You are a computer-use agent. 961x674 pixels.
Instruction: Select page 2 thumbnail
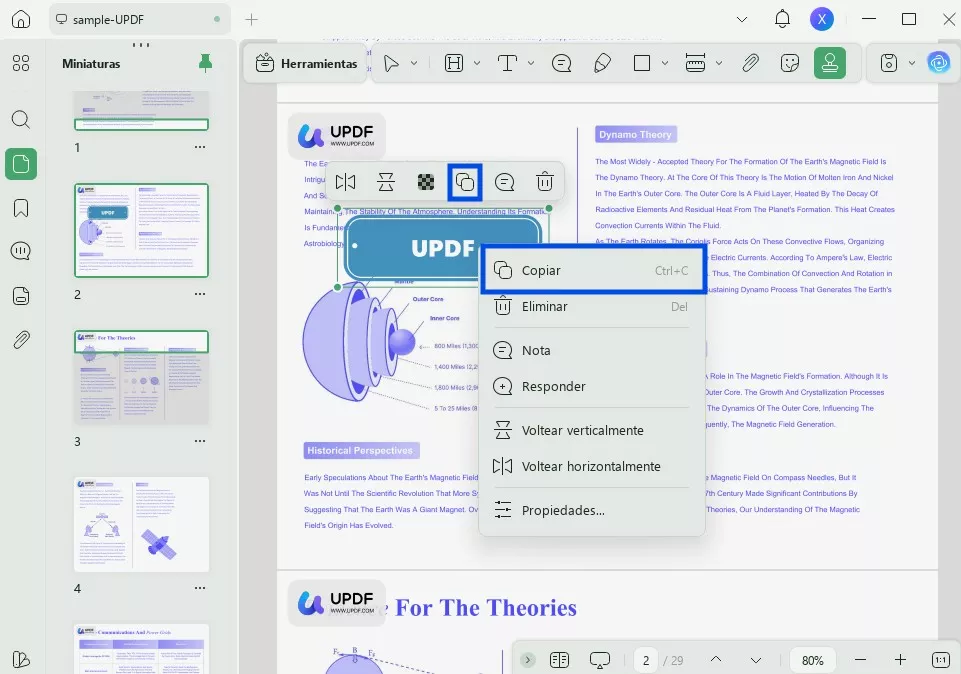click(x=142, y=230)
